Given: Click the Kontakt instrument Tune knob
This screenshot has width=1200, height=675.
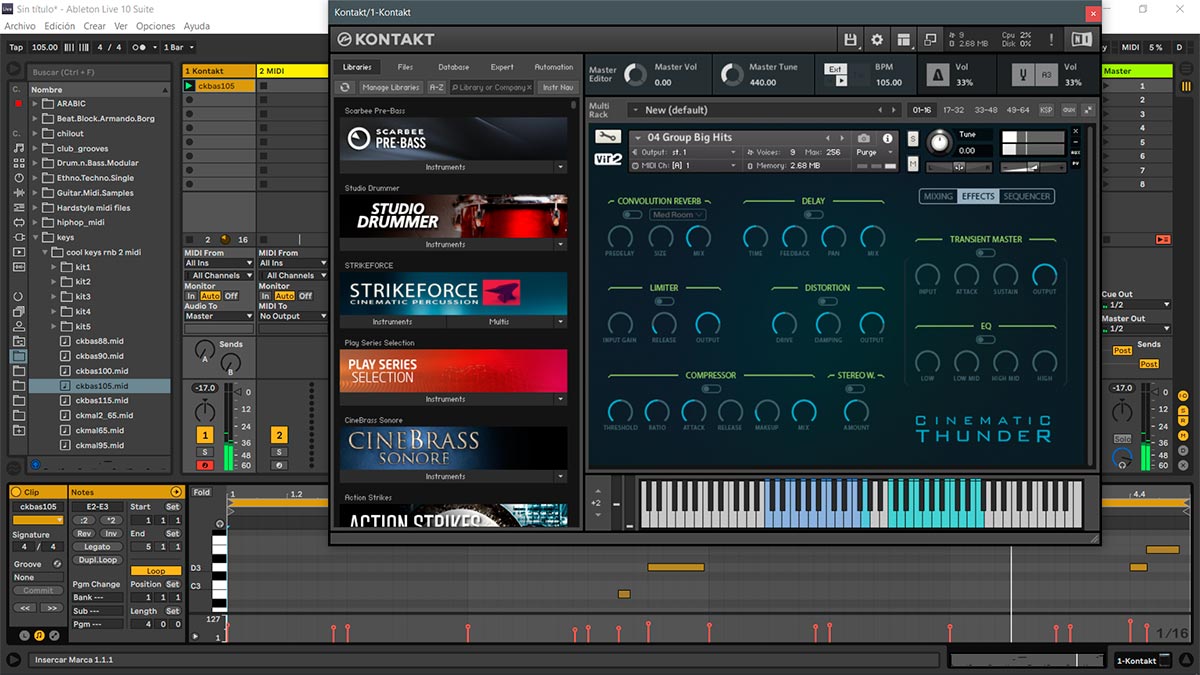Looking at the screenshot, I should pyautogui.click(x=939, y=141).
